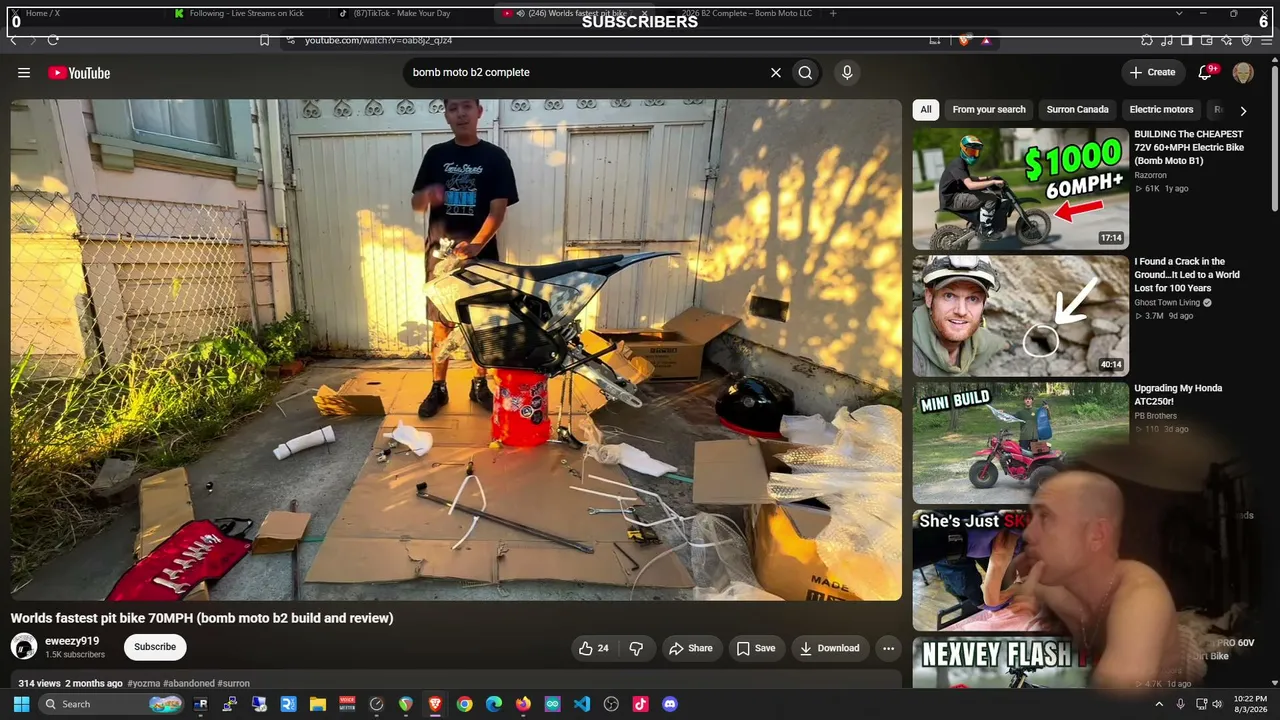This screenshot has width=1280, height=720.
Task: Open Windows Start menu
Action: (x=21, y=704)
